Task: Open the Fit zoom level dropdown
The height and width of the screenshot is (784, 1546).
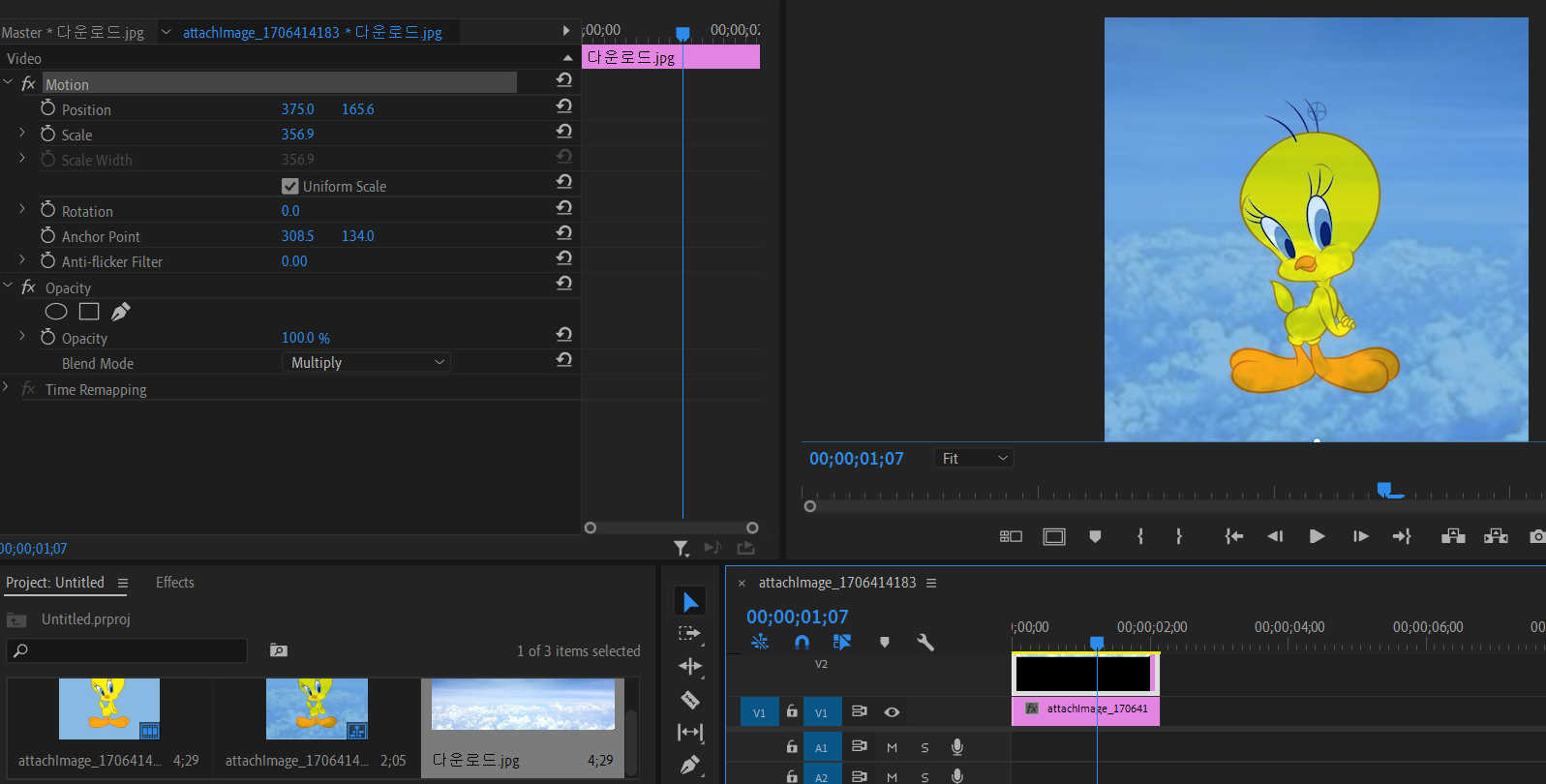Action: coord(974,458)
